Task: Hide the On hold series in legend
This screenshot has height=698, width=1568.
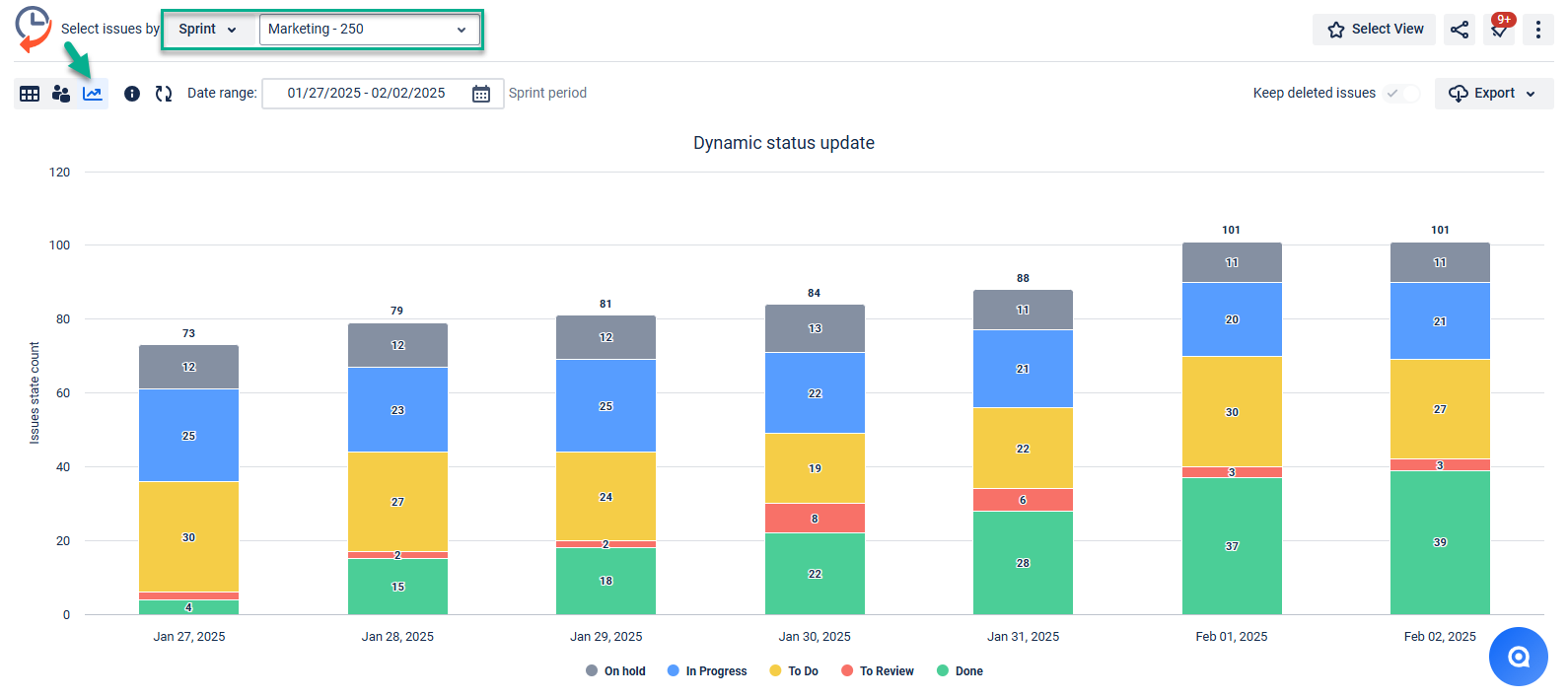Action: click(x=615, y=671)
